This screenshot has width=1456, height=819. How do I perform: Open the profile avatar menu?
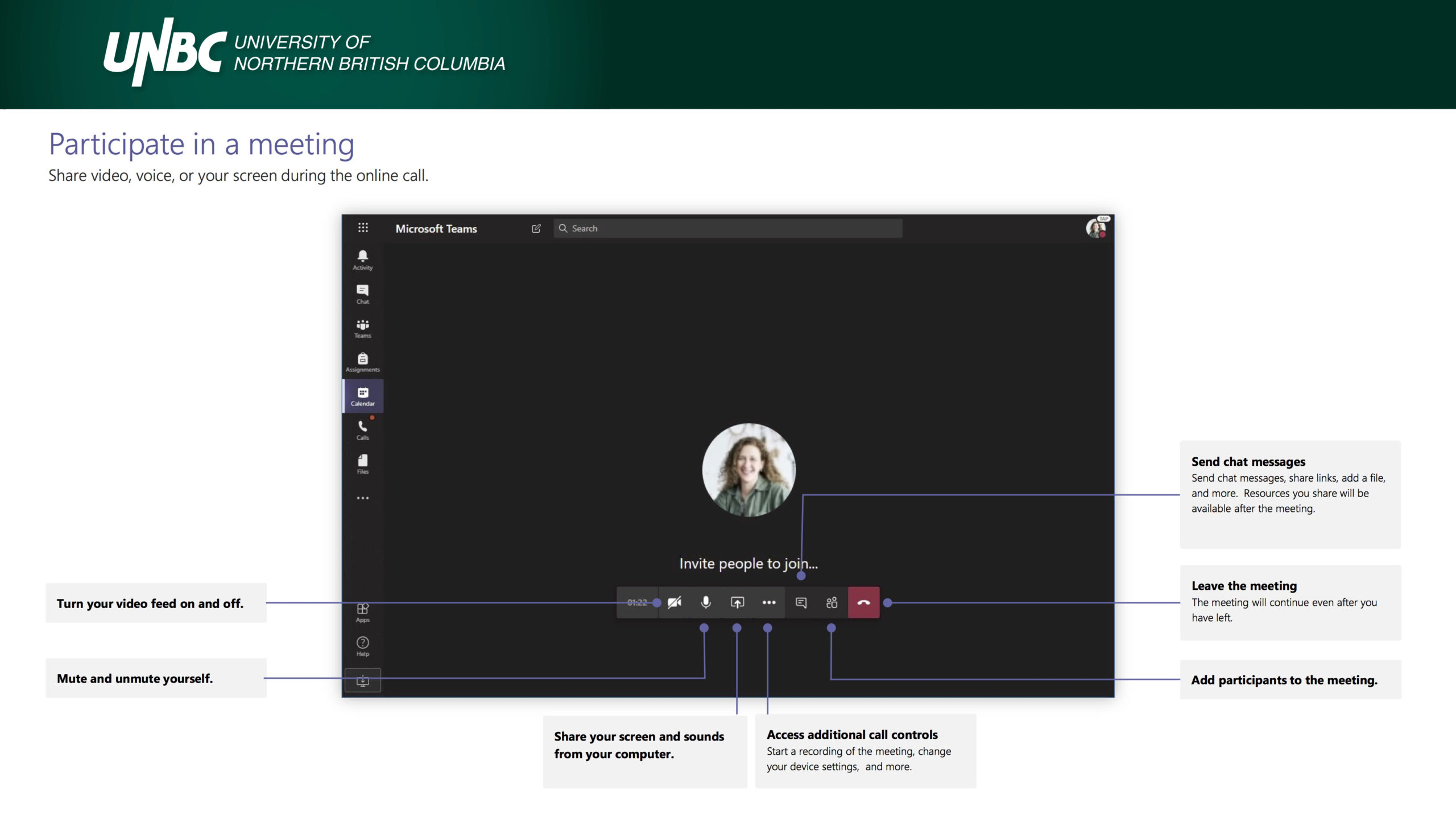[1095, 228]
